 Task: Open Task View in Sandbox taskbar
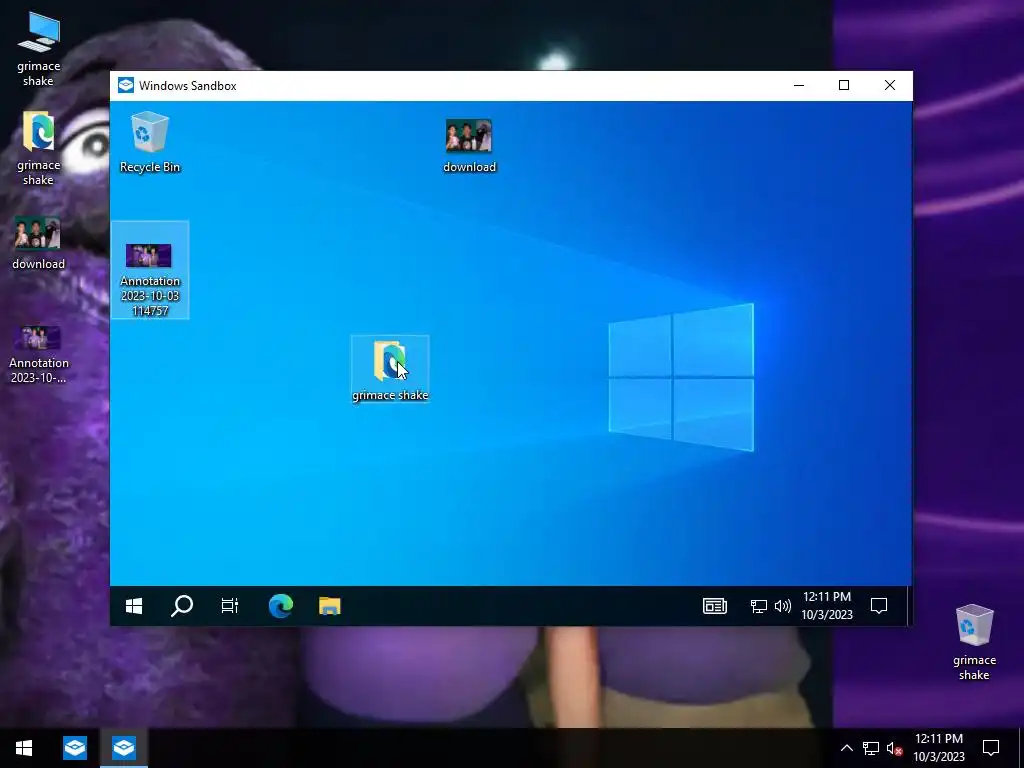point(230,606)
